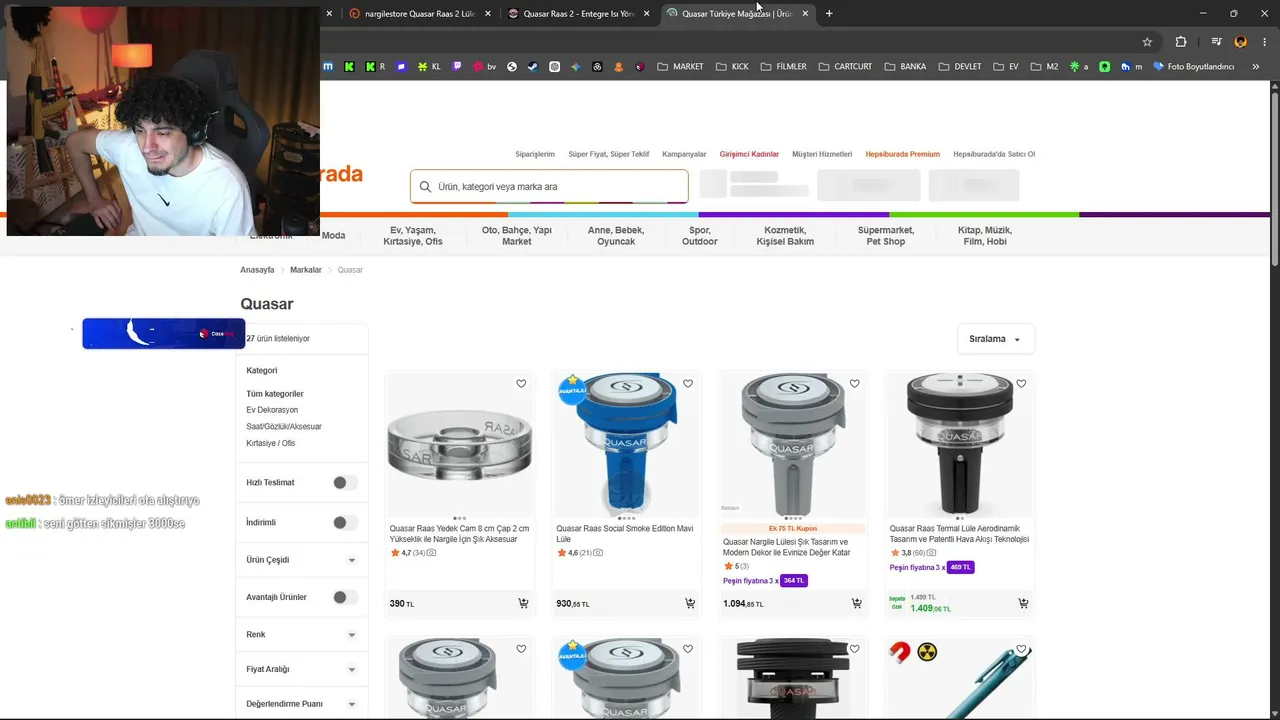This screenshot has width=1280, height=720.
Task: Focus the Ürün, kategori veya marka ara search field
Action: point(549,187)
